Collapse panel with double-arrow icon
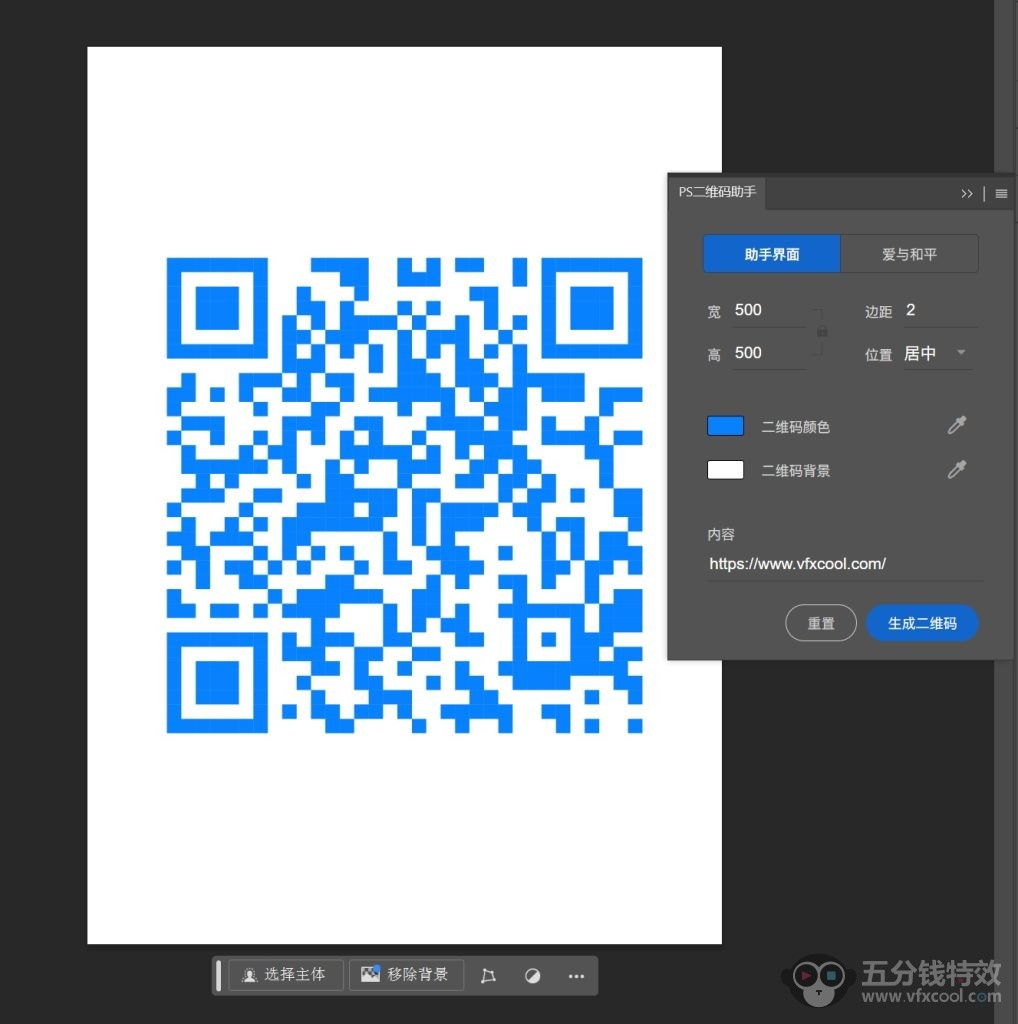Image resolution: width=1018 pixels, height=1024 pixels. (967, 194)
